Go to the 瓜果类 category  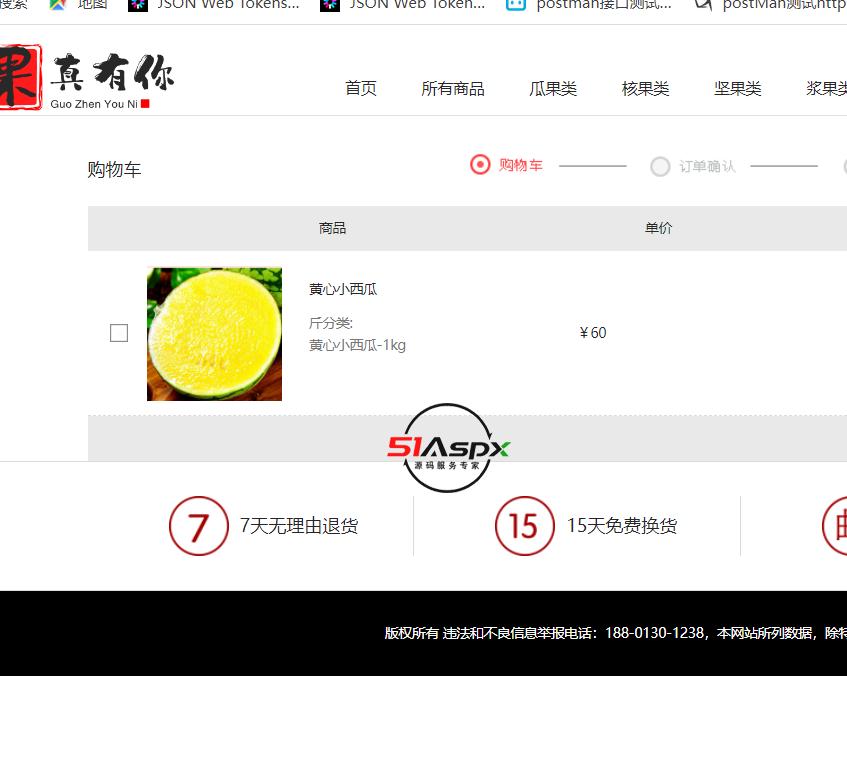click(553, 88)
